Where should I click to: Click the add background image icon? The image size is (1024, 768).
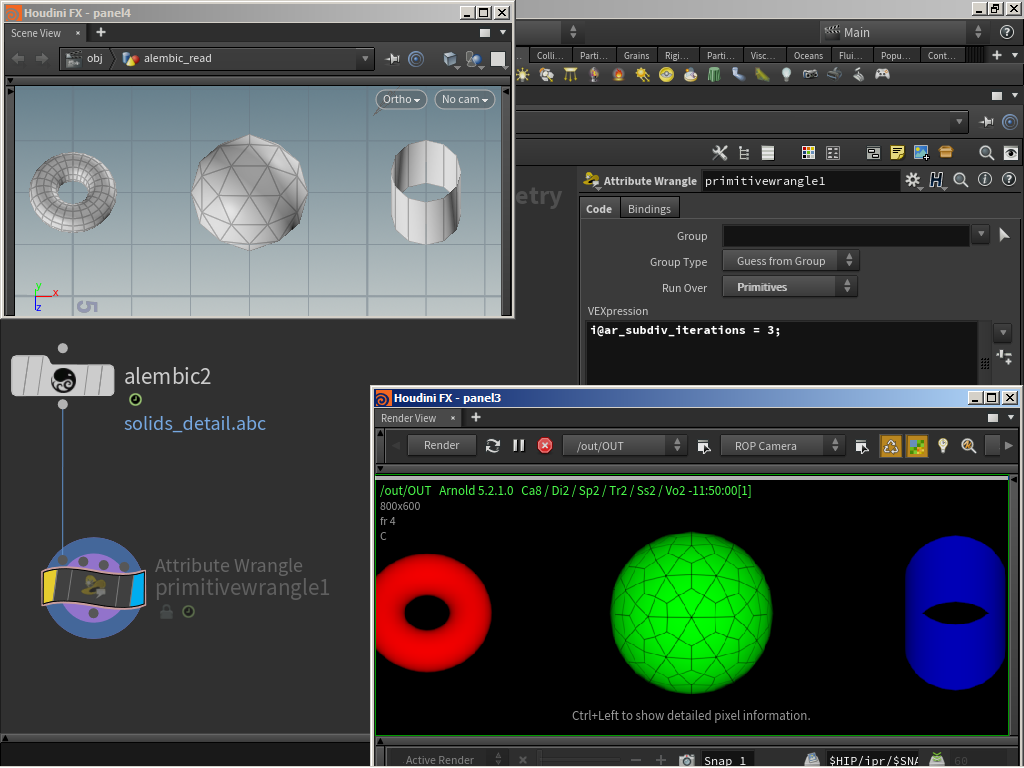click(921, 153)
